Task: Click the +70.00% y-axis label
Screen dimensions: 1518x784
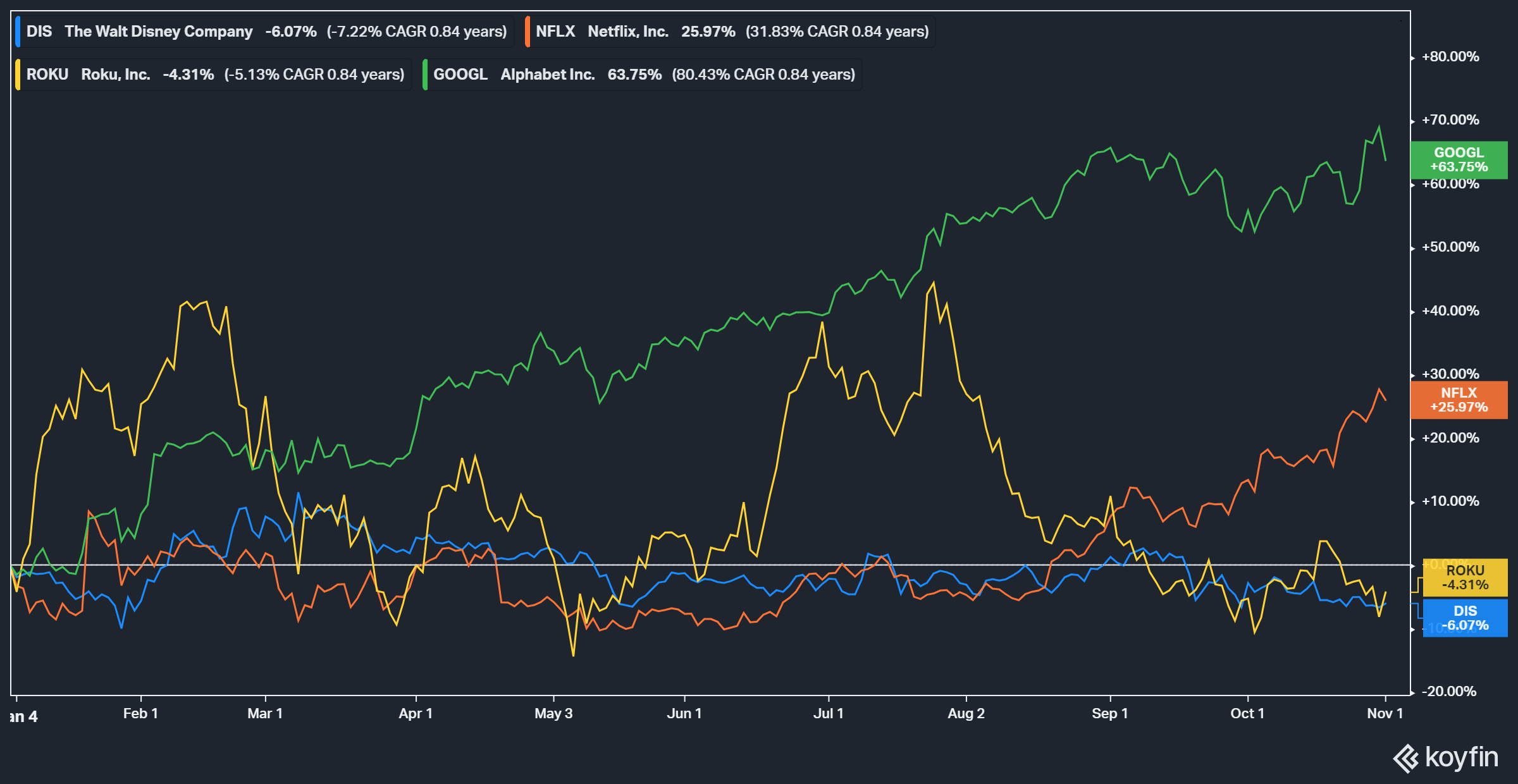Action: pyautogui.click(x=1450, y=120)
